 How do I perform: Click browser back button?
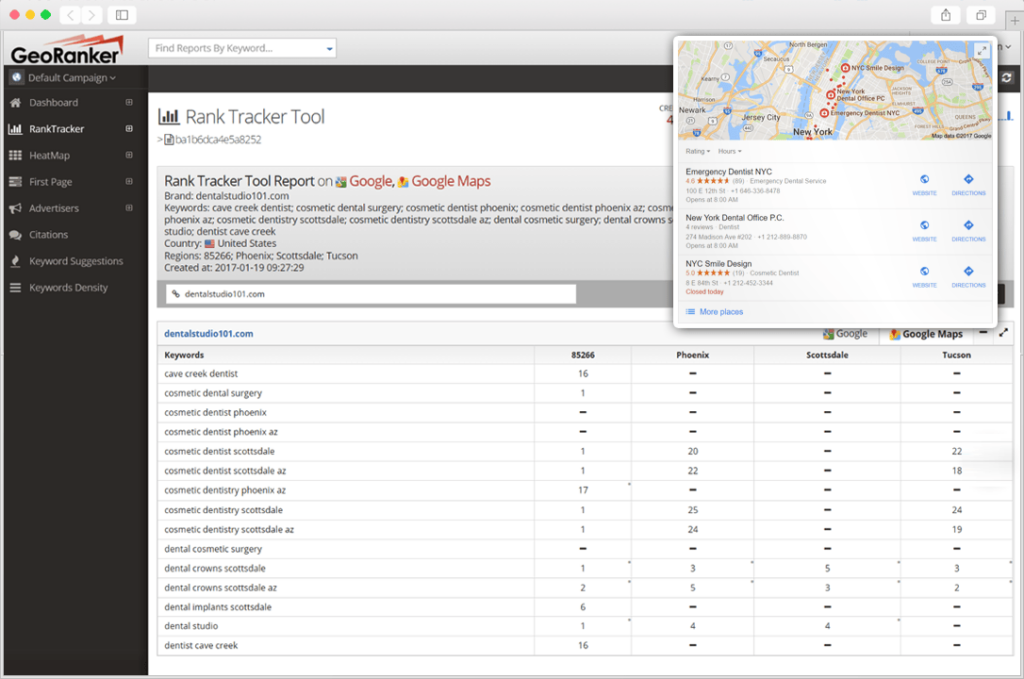(71, 14)
